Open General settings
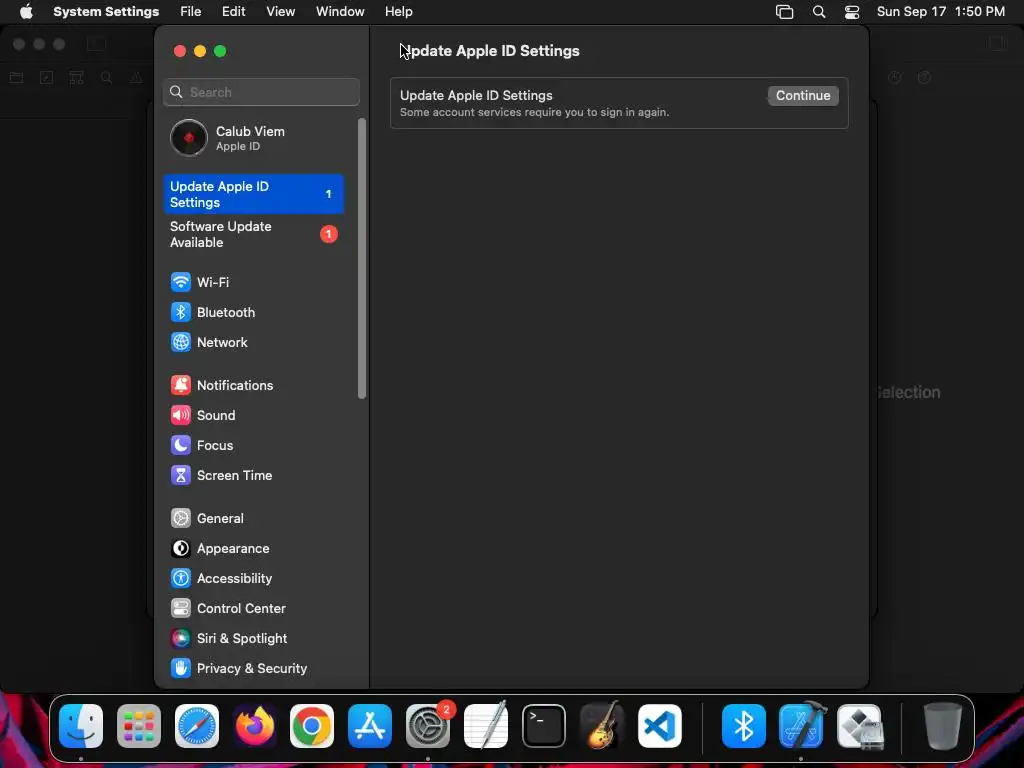The height and width of the screenshot is (768, 1024). (253, 519)
